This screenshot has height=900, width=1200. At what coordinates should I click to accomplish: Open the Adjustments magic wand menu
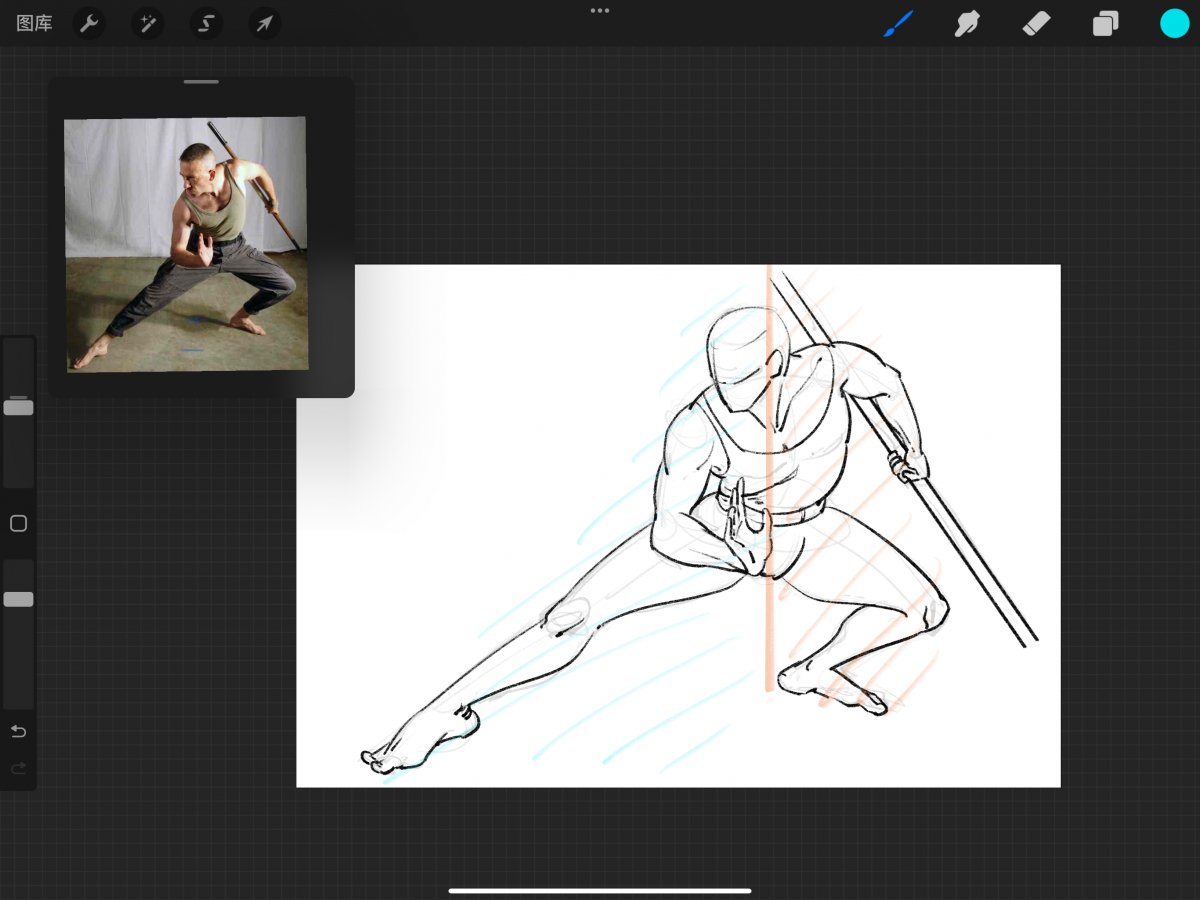click(147, 23)
